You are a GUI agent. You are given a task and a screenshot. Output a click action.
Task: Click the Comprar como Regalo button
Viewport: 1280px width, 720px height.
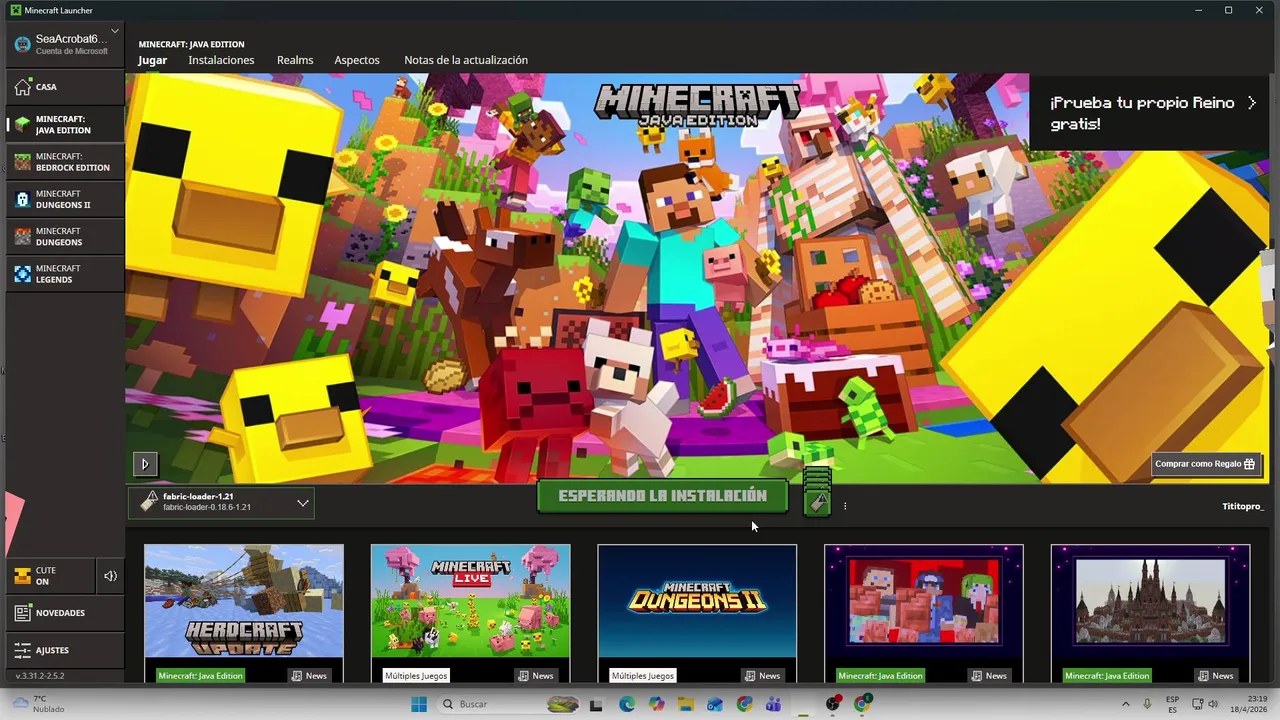[x=1205, y=464]
